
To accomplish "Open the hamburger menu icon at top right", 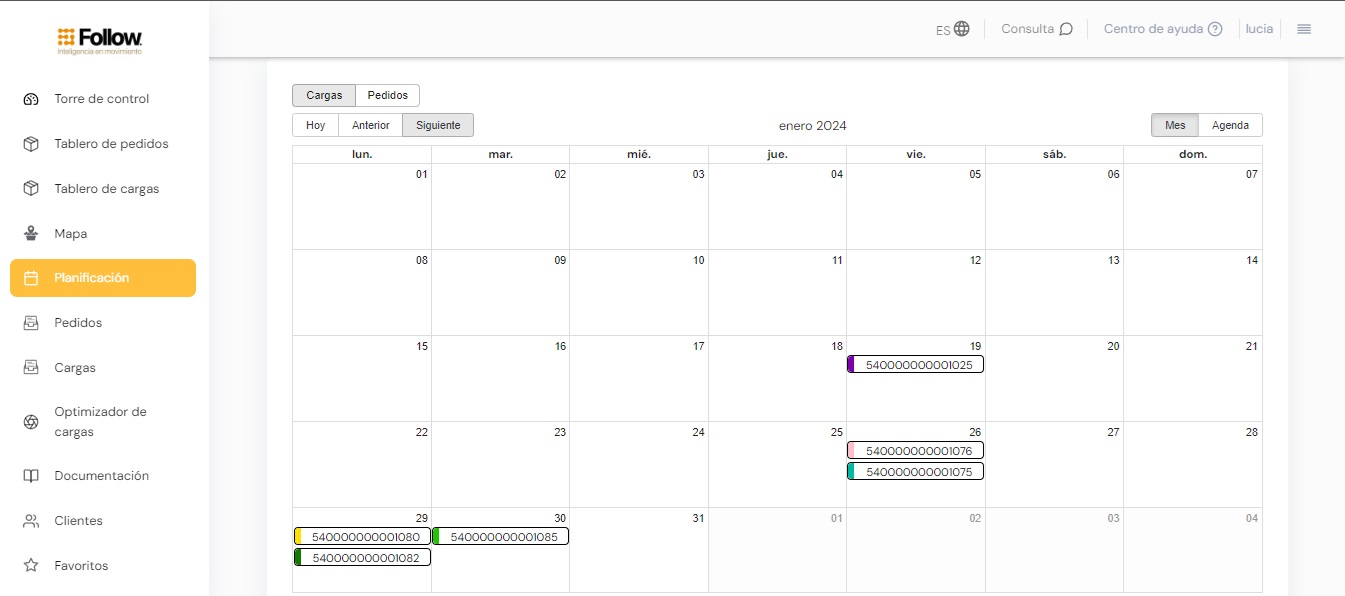I will coord(1303,29).
